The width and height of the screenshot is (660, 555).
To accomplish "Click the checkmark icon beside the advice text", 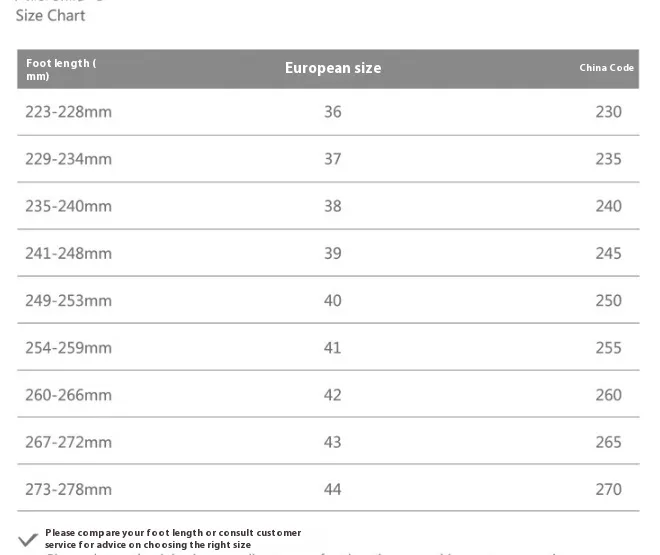I will pyautogui.click(x=28, y=540).
